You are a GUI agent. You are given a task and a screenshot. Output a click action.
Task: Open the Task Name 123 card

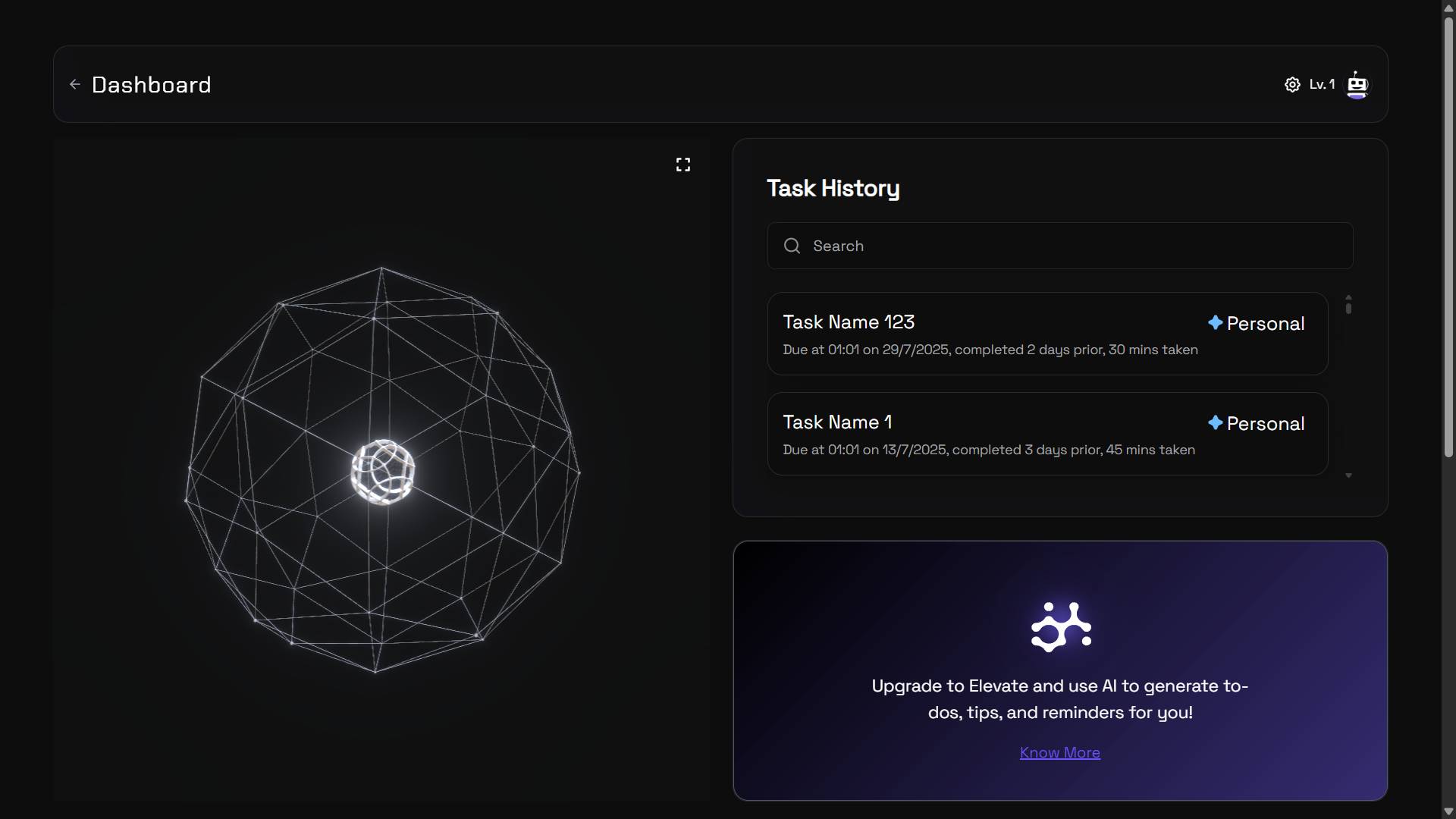1047,334
